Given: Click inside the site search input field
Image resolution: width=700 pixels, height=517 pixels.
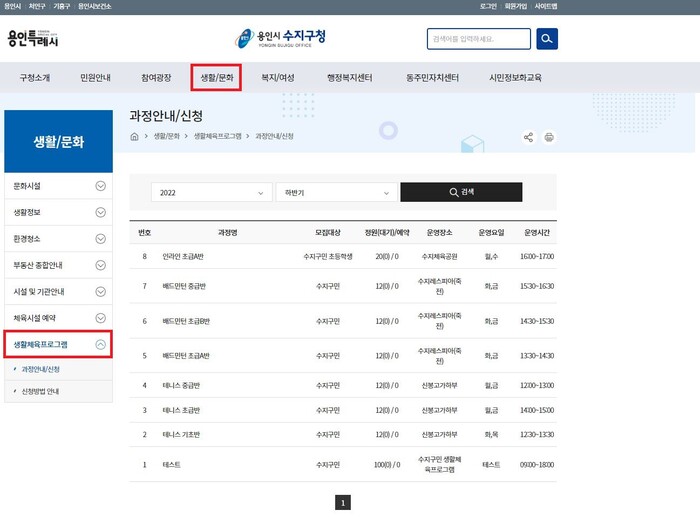Looking at the screenshot, I should (478, 39).
